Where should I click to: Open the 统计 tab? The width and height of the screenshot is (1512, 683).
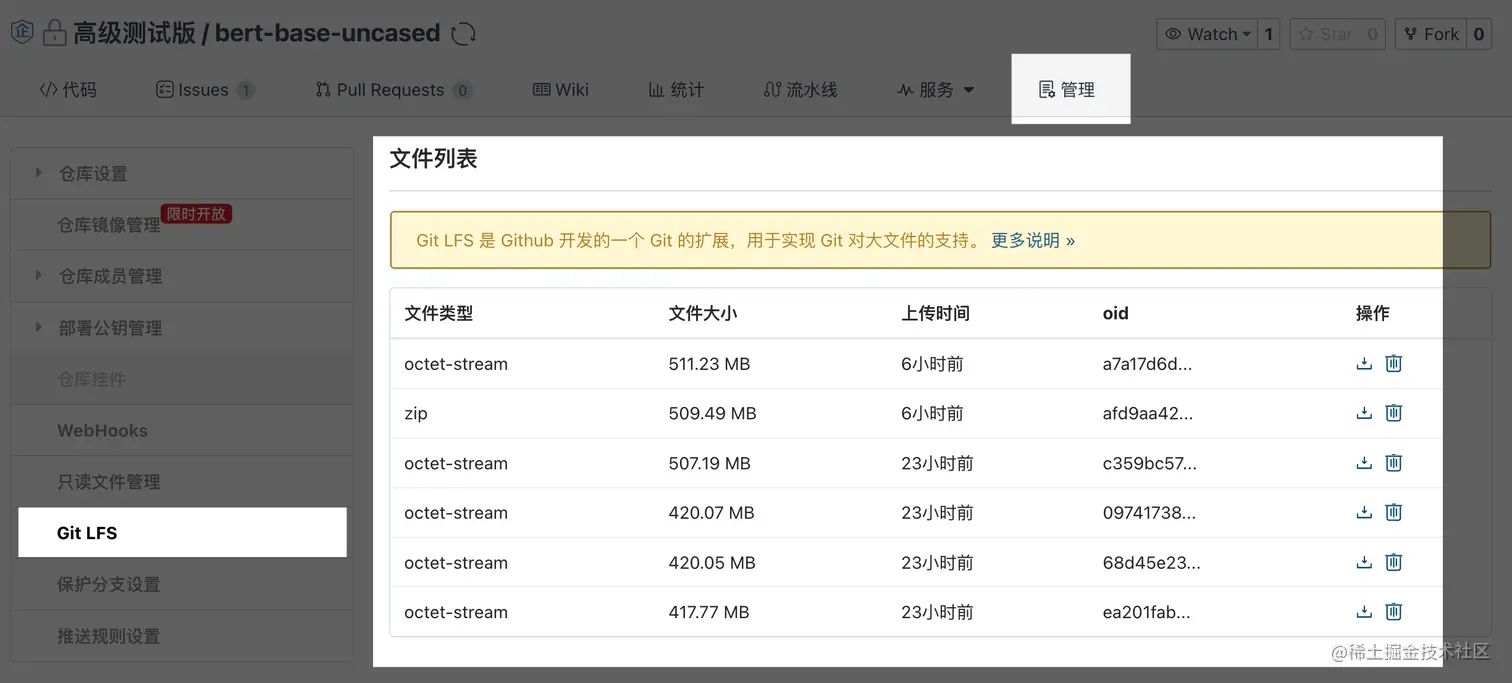[676, 90]
